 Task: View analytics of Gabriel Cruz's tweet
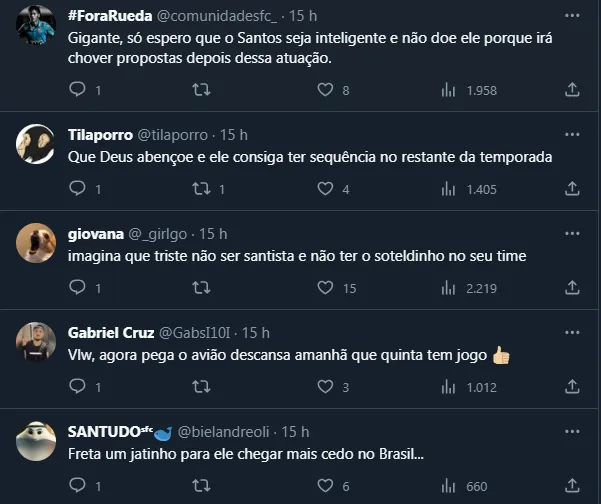coord(448,387)
